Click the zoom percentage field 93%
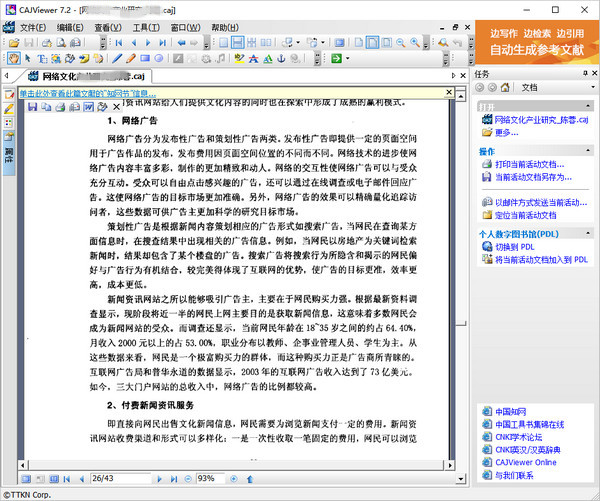The image size is (600, 501). (x=209, y=478)
